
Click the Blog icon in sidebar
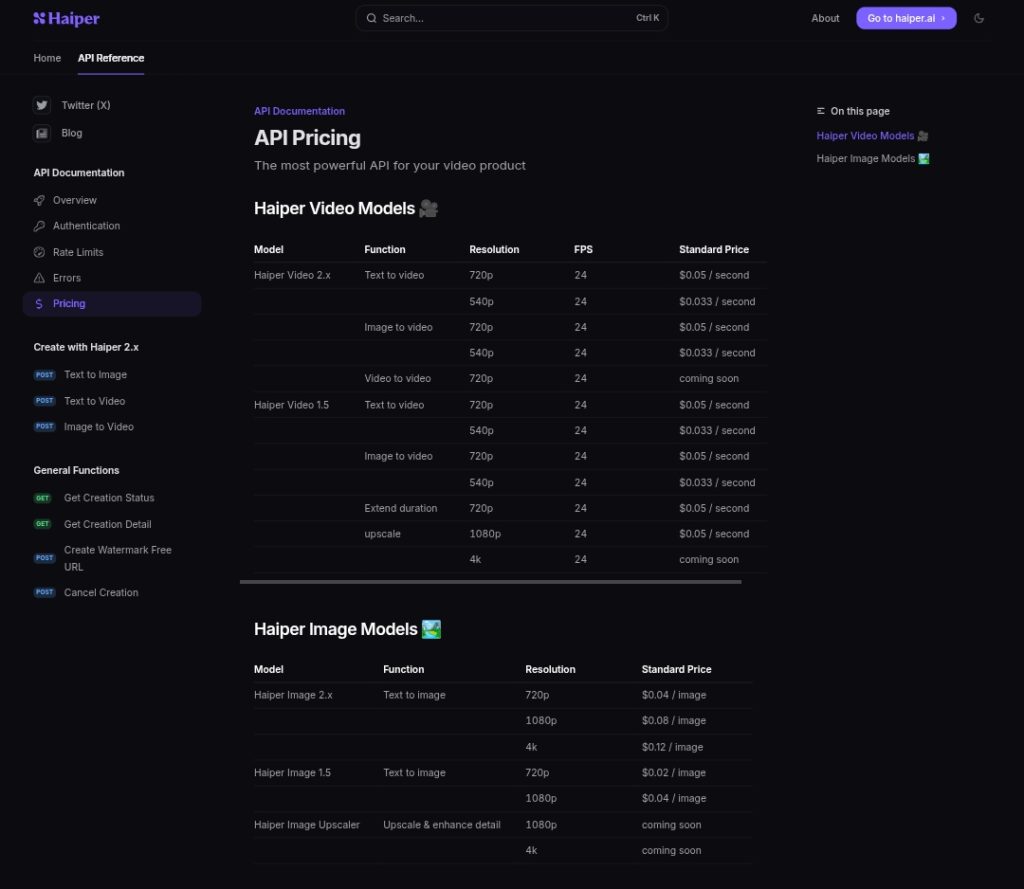pyautogui.click(x=41, y=132)
